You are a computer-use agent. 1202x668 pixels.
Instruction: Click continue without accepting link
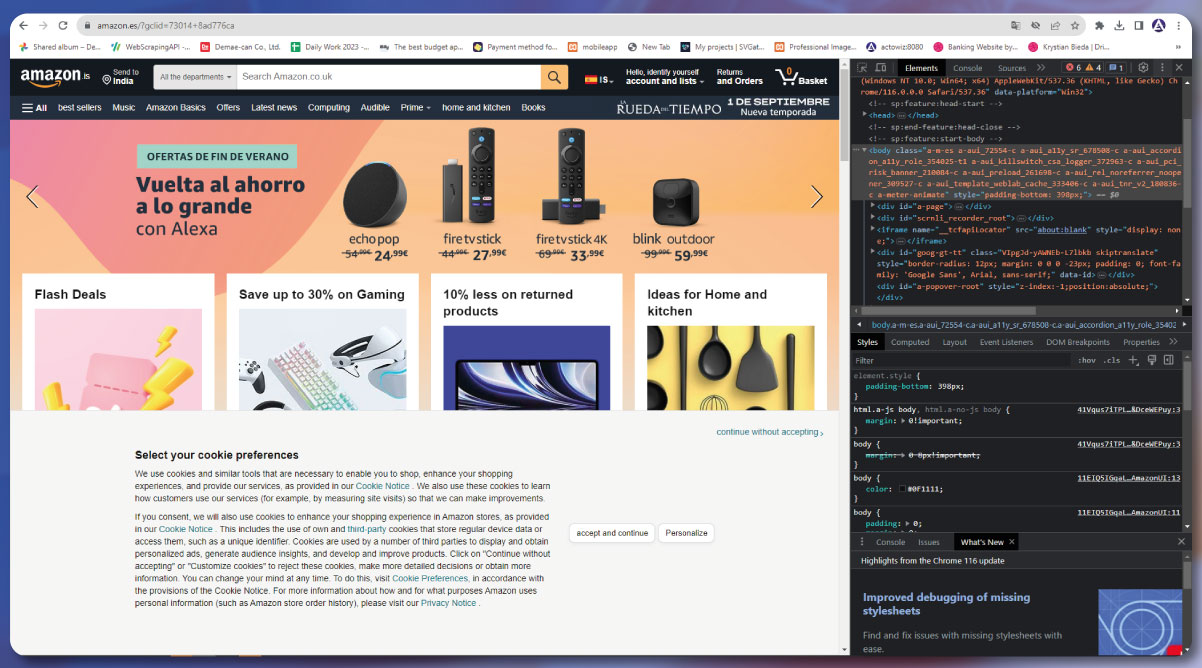pyautogui.click(x=769, y=432)
